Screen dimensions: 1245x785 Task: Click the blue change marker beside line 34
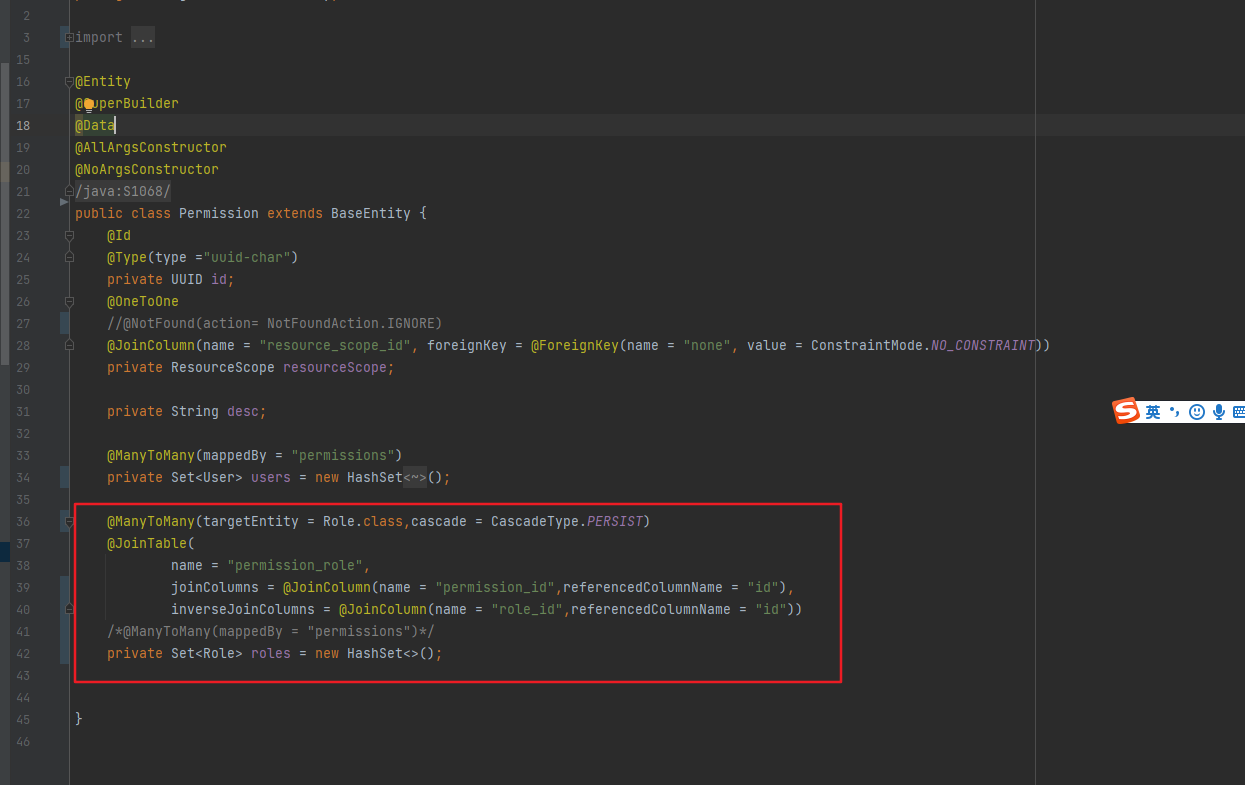64,477
